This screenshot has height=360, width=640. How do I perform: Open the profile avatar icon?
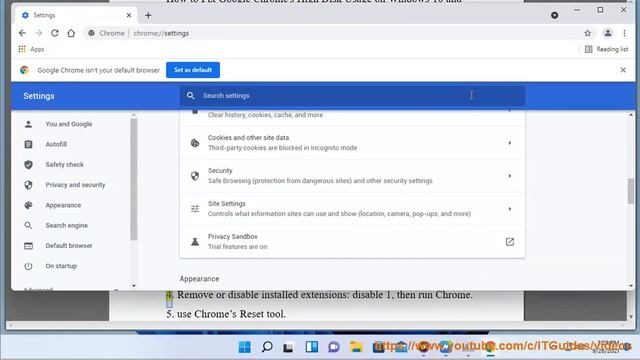pyautogui.click(x=607, y=33)
